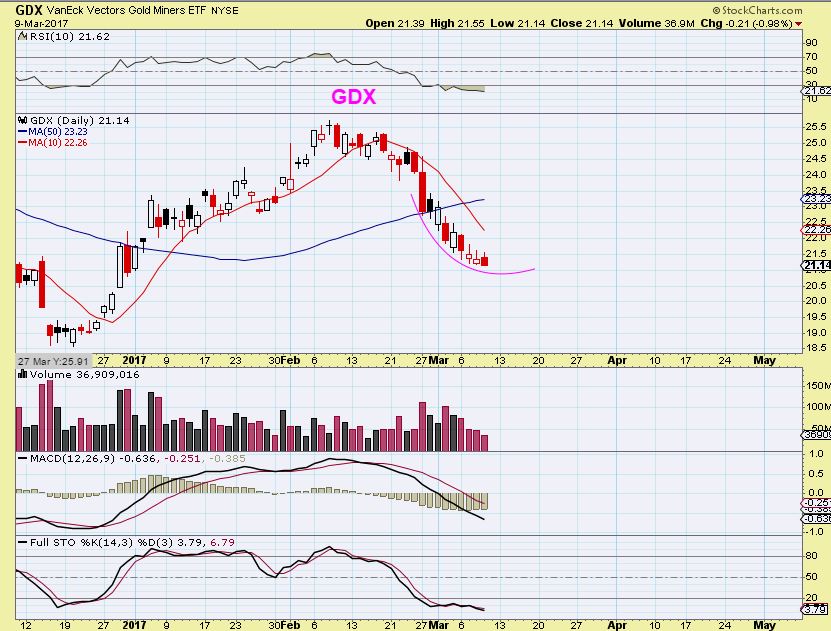Click the 'VanEck Vectors Gold Miners ETF' name

click(x=127, y=10)
